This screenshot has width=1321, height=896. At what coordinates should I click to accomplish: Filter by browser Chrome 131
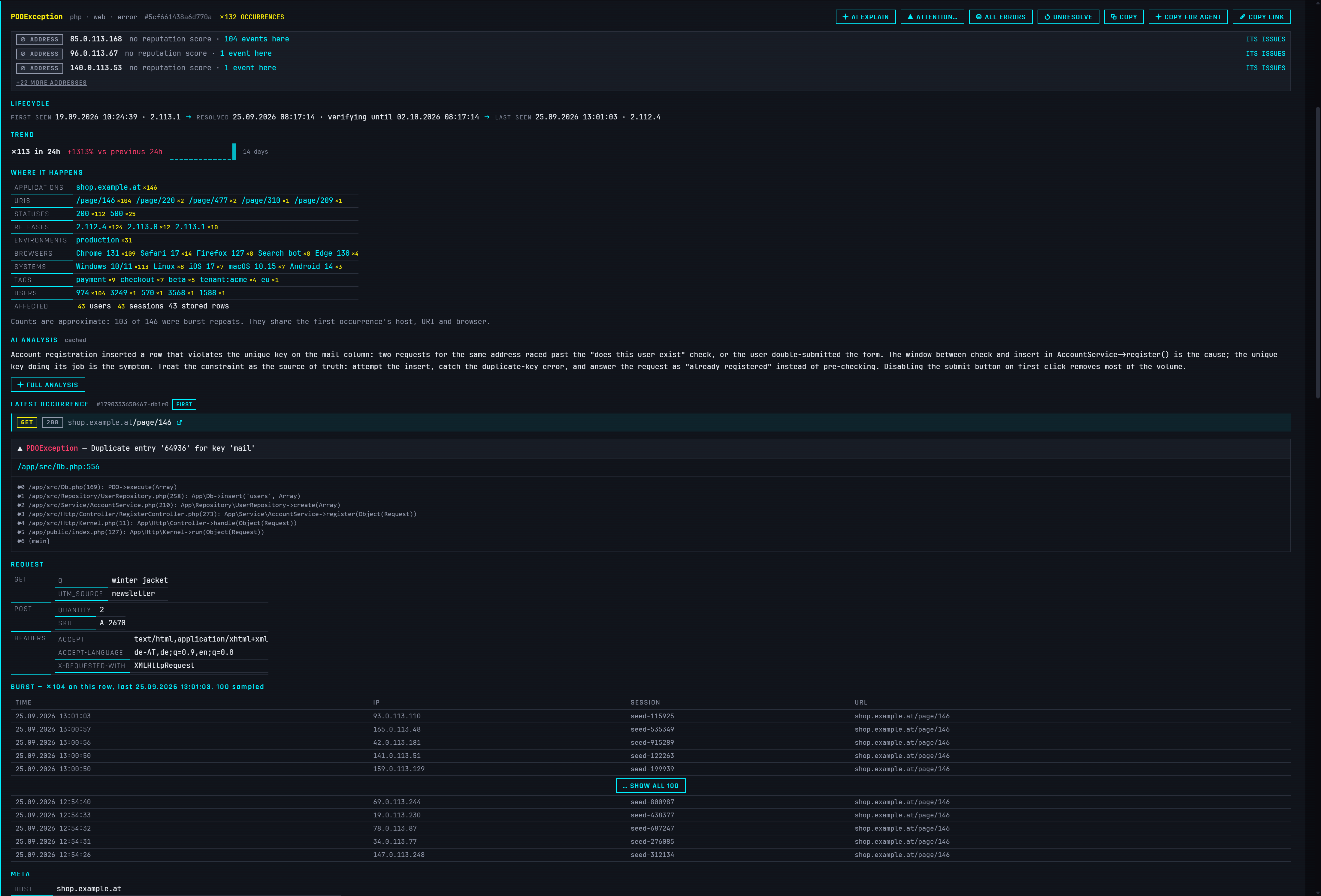[x=98, y=253]
